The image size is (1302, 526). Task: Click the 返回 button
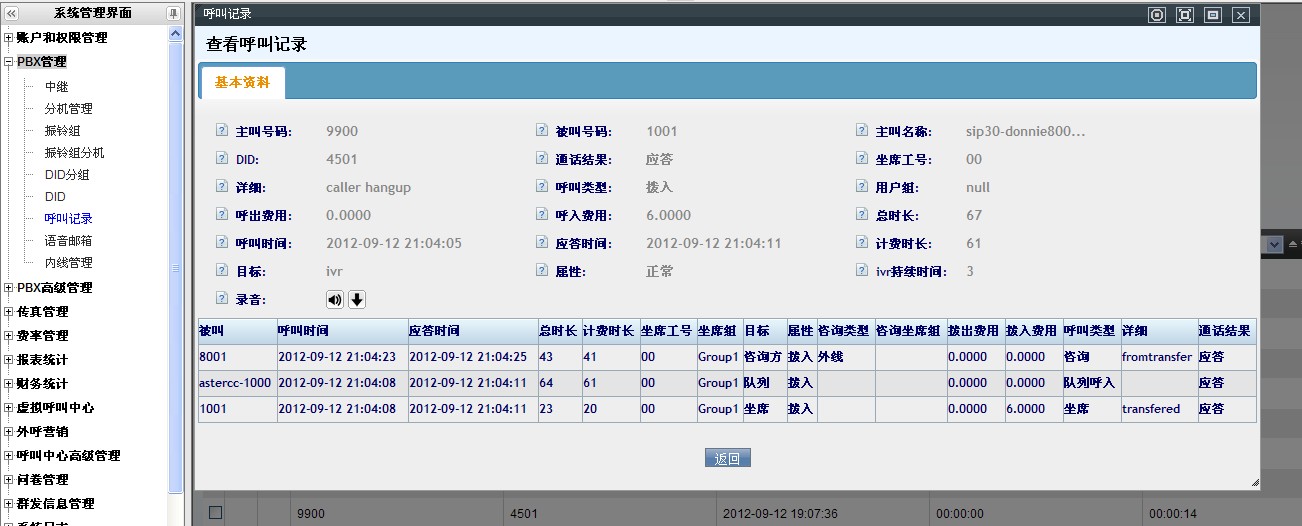pyautogui.click(x=727, y=459)
